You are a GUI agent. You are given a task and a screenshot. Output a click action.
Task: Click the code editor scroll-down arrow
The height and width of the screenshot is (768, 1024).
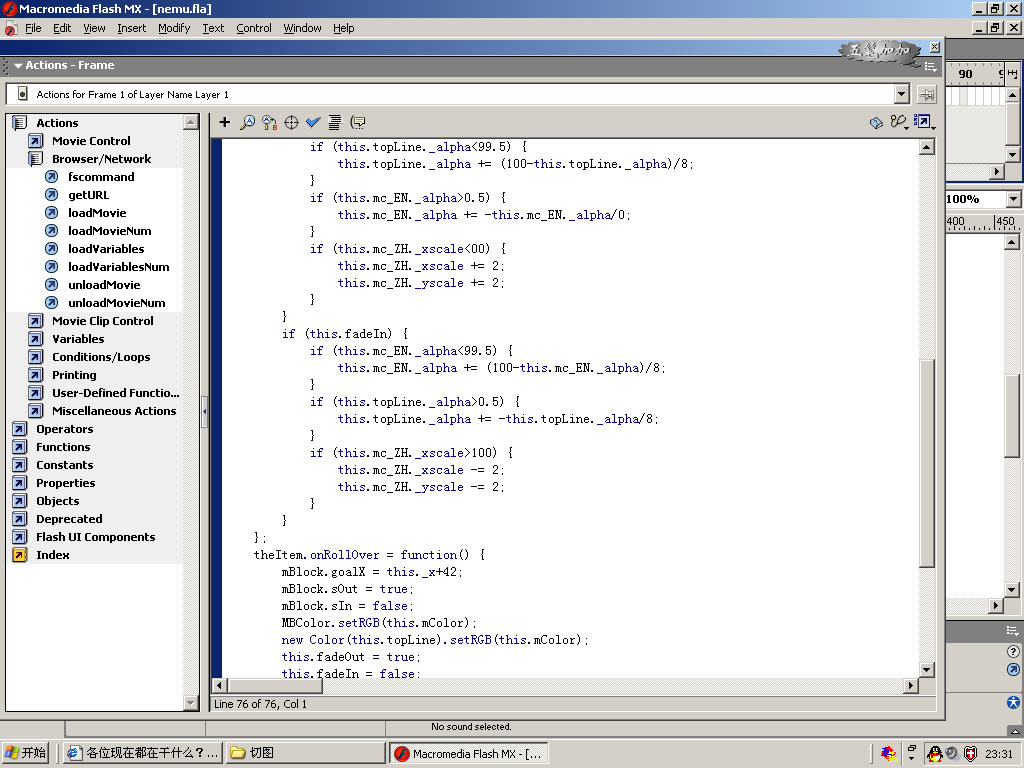click(927, 669)
